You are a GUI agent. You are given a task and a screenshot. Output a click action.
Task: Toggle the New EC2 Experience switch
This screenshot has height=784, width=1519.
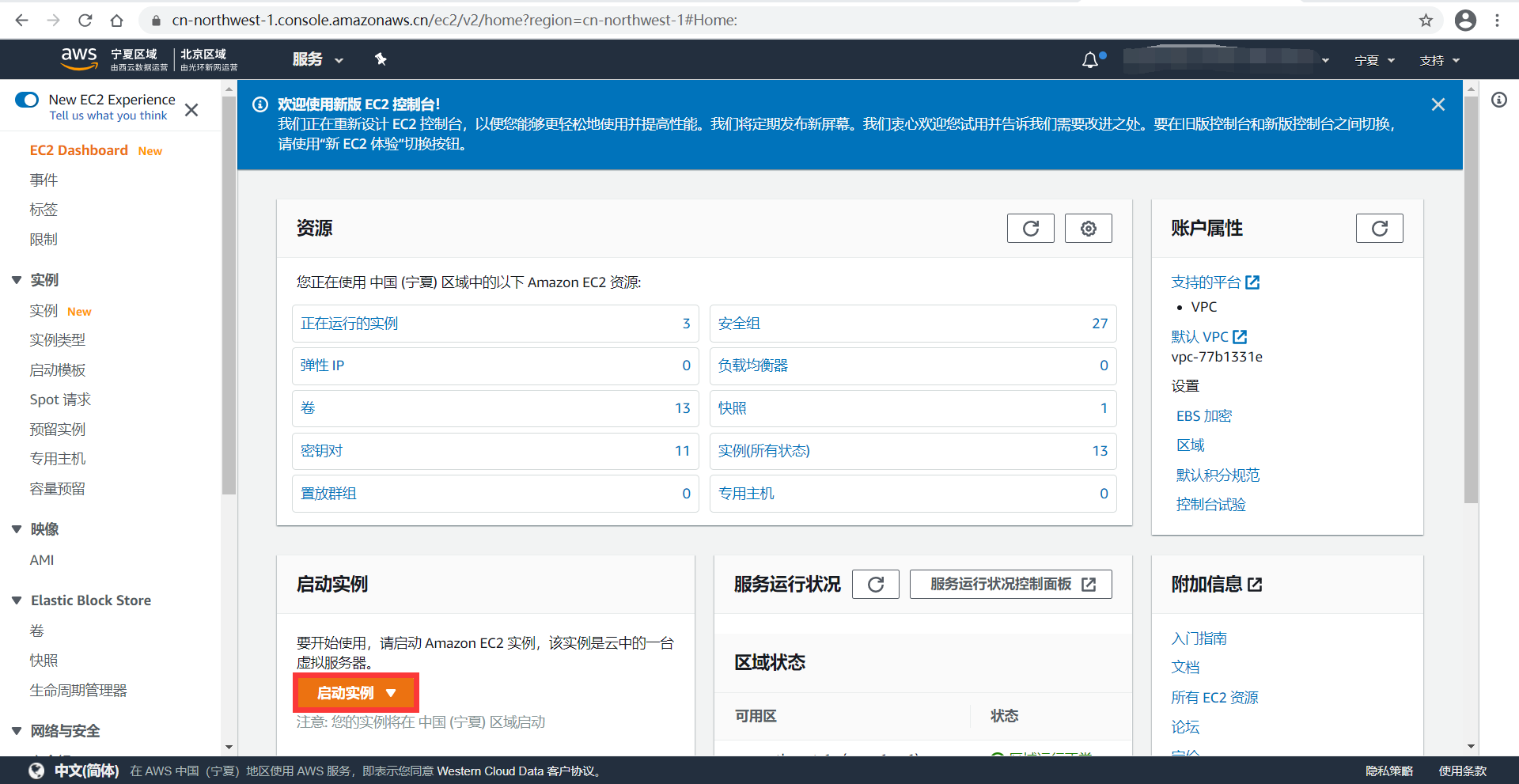click(27, 100)
